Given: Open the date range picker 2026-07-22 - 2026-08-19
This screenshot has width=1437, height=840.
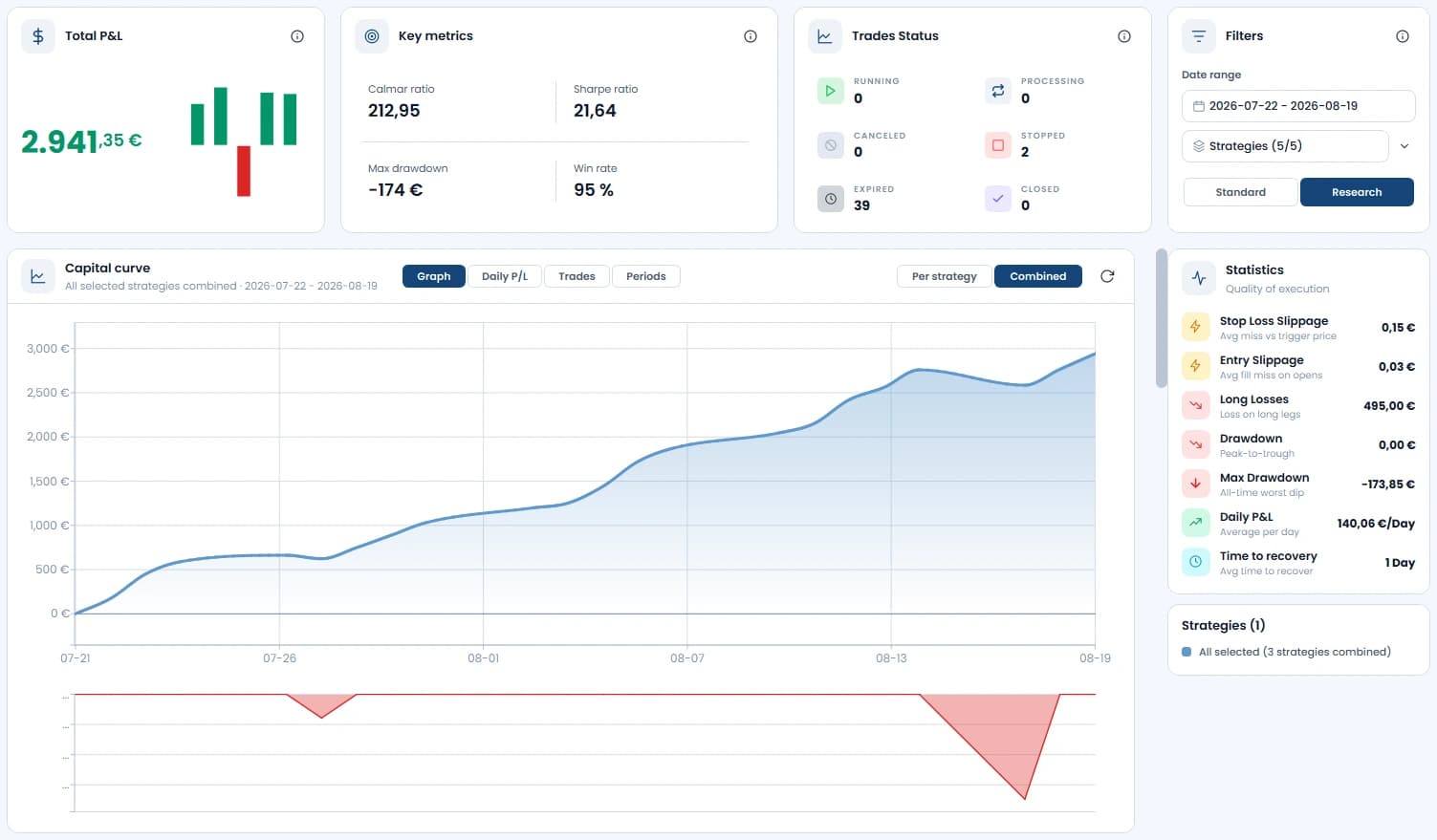Looking at the screenshot, I should coord(1298,106).
